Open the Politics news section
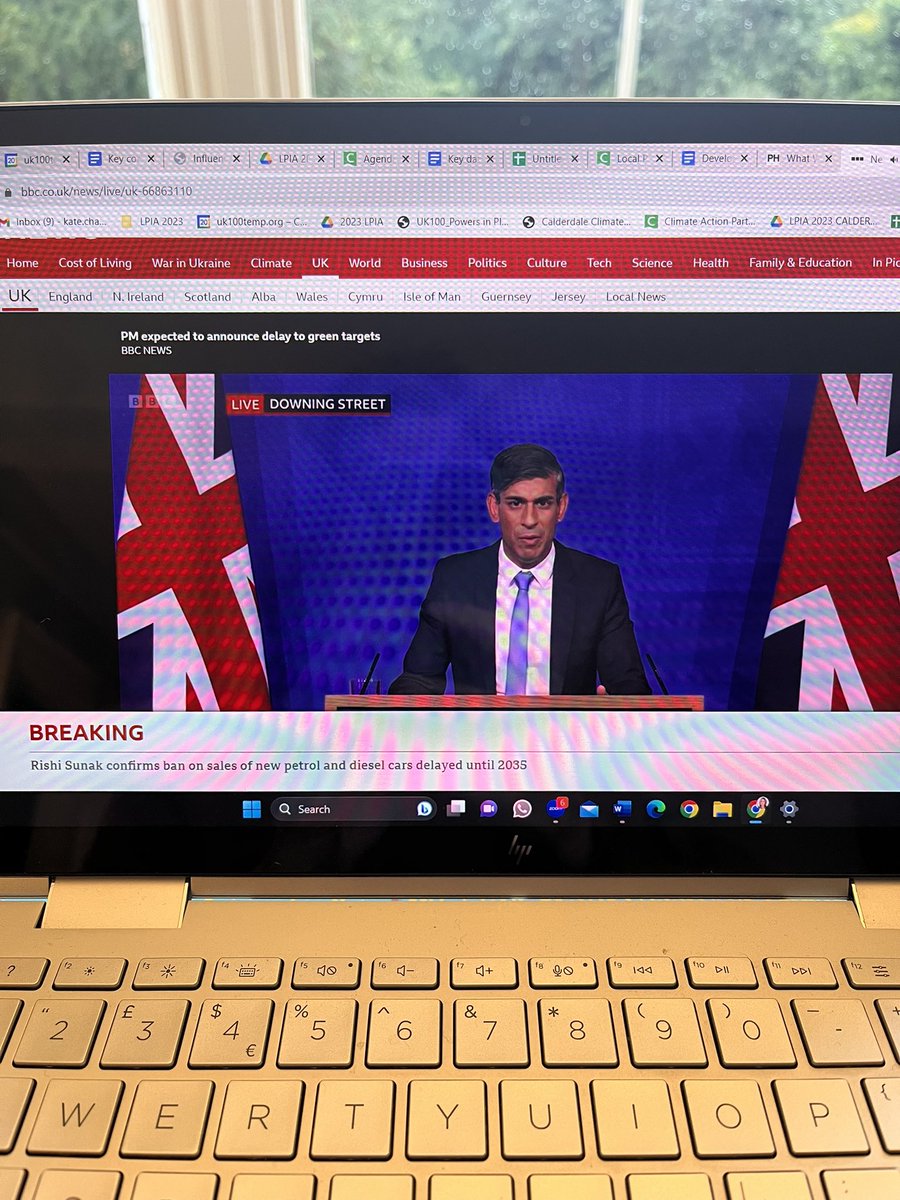 pyautogui.click(x=487, y=263)
